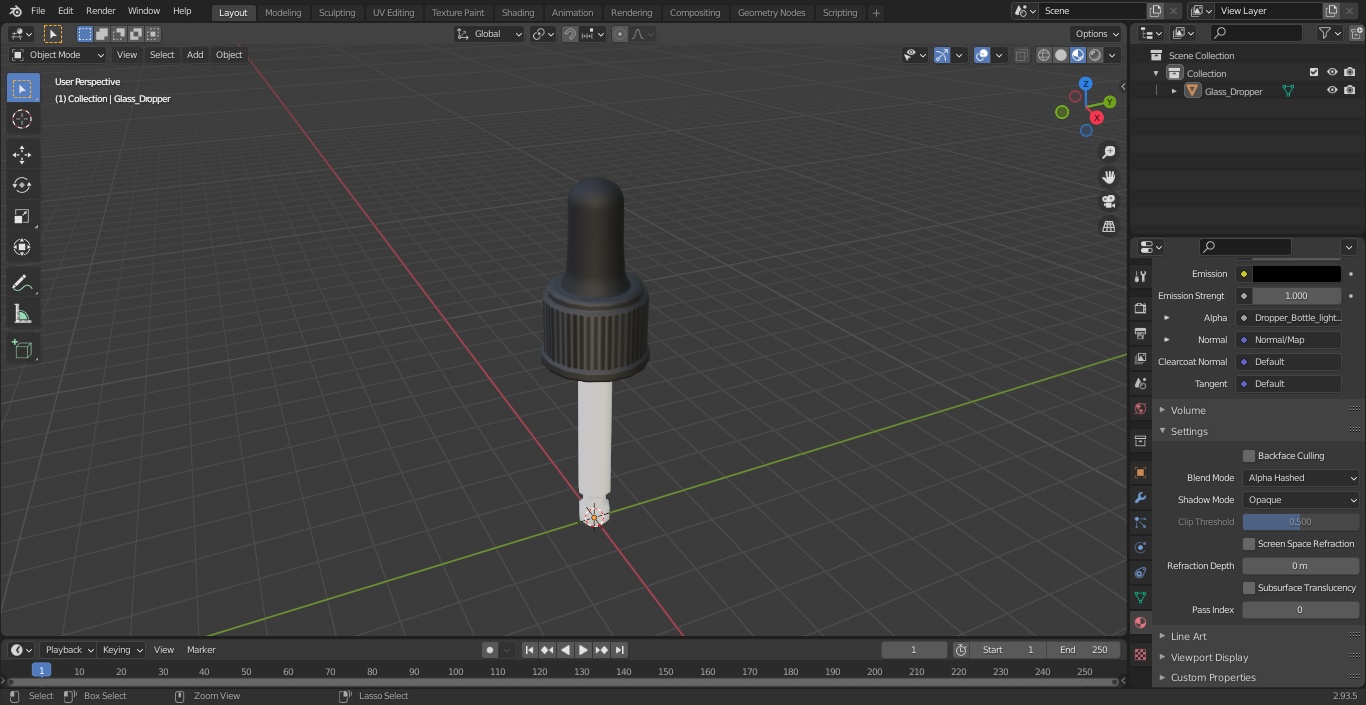The height and width of the screenshot is (705, 1366).
Task: Activate the Scale tool
Action: click(x=22, y=216)
